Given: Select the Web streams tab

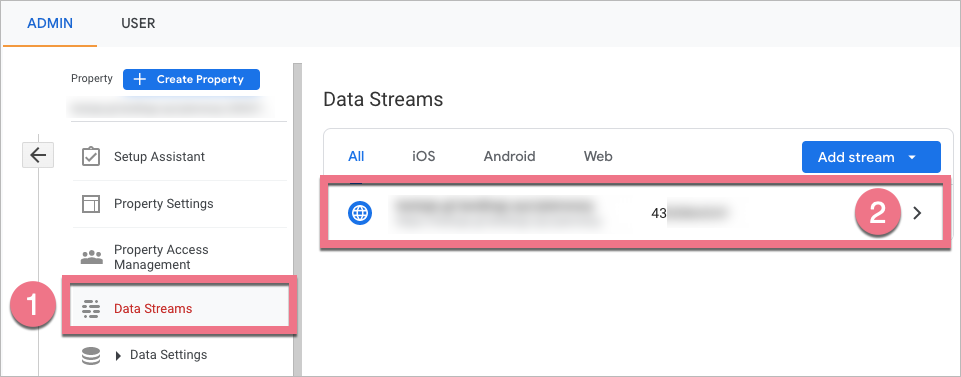Looking at the screenshot, I should pyautogui.click(x=598, y=157).
